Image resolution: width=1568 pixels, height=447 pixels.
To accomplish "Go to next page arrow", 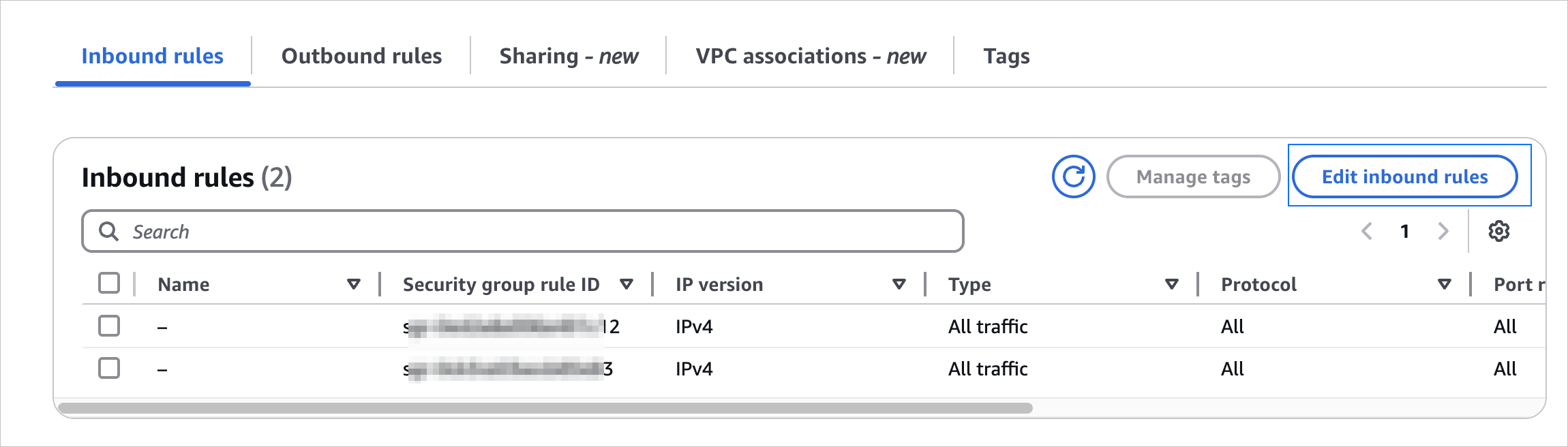I will 1443,232.
